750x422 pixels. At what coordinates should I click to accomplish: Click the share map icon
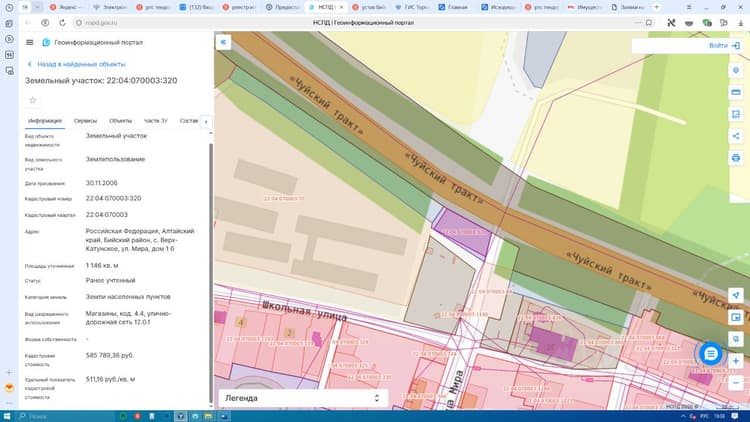coord(736,136)
